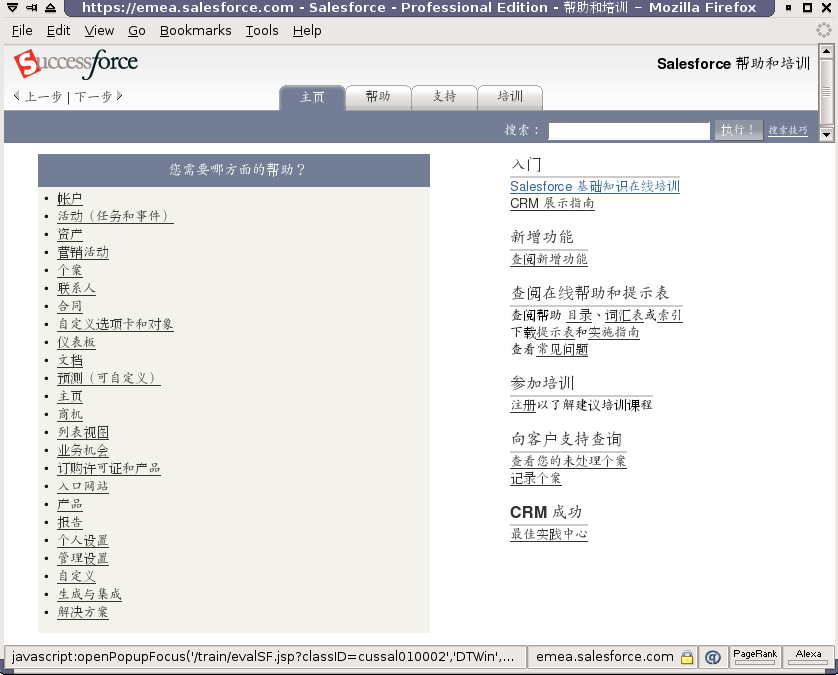Open Salesforce 基础知识在线培训 link
838x675 pixels.
pos(595,187)
